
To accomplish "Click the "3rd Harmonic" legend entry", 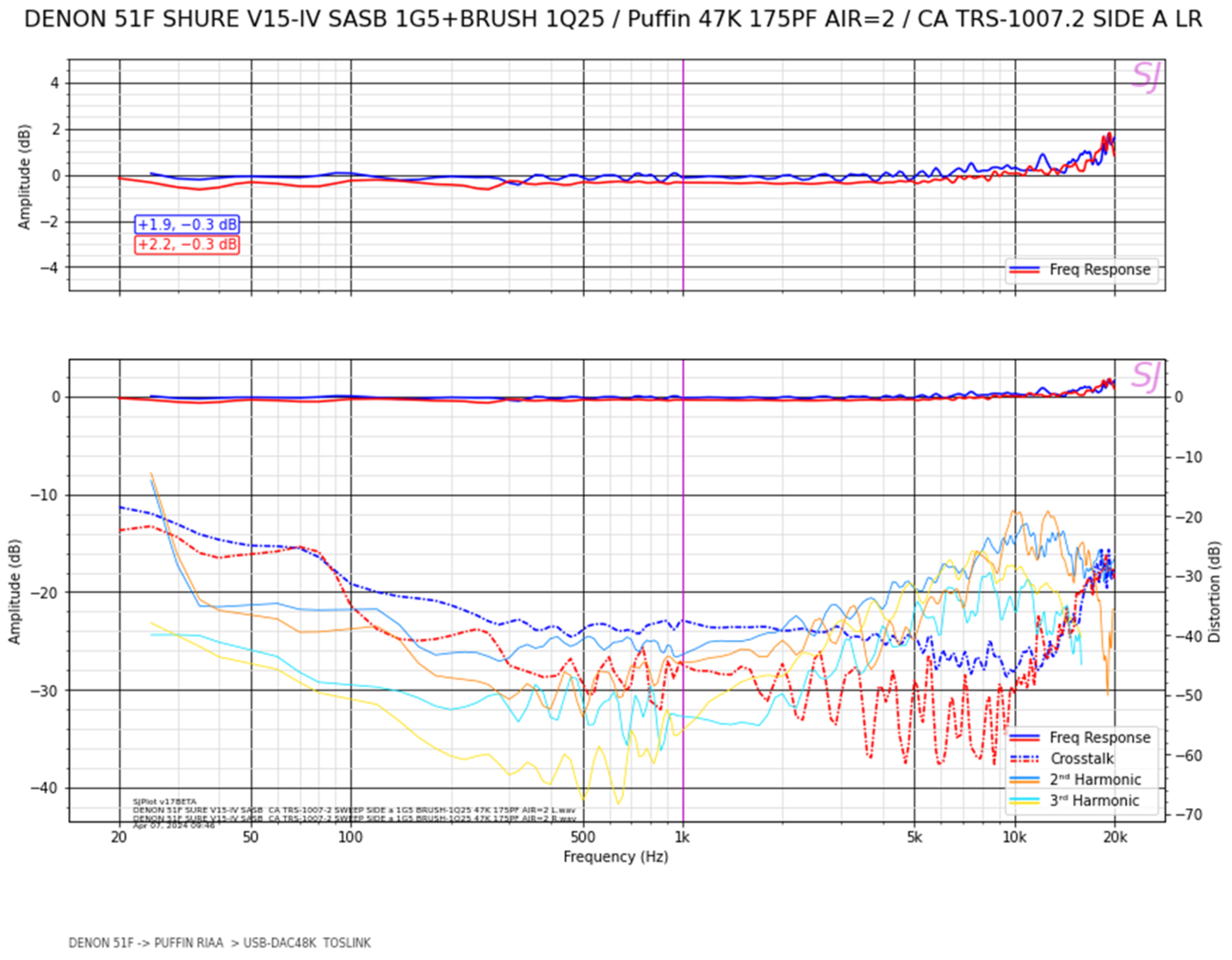I will pyautogui.click(x=1076, y=801).
